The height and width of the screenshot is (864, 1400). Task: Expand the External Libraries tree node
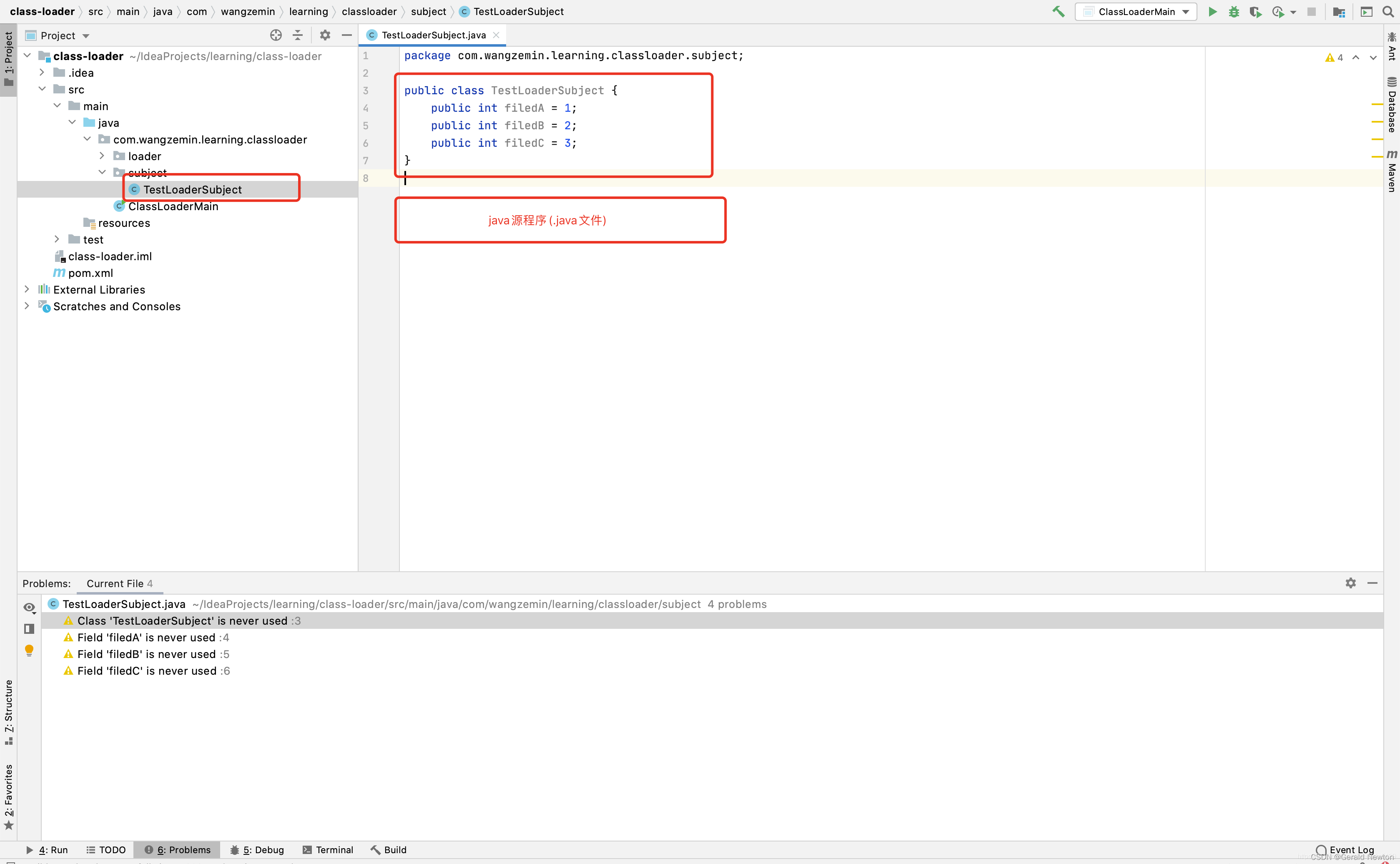[x=26, y=289]
